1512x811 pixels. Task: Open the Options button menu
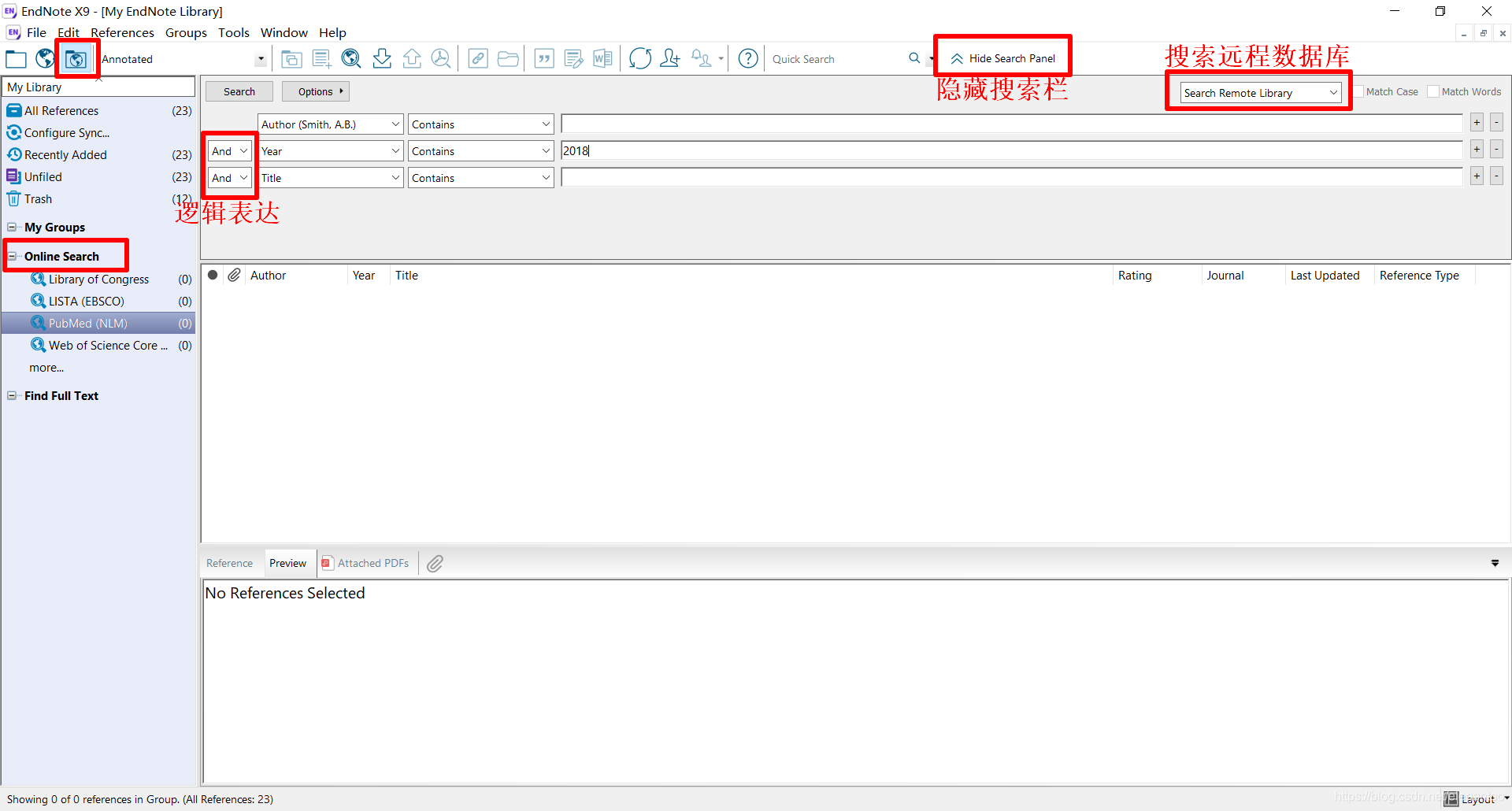[x=316, y=92]
